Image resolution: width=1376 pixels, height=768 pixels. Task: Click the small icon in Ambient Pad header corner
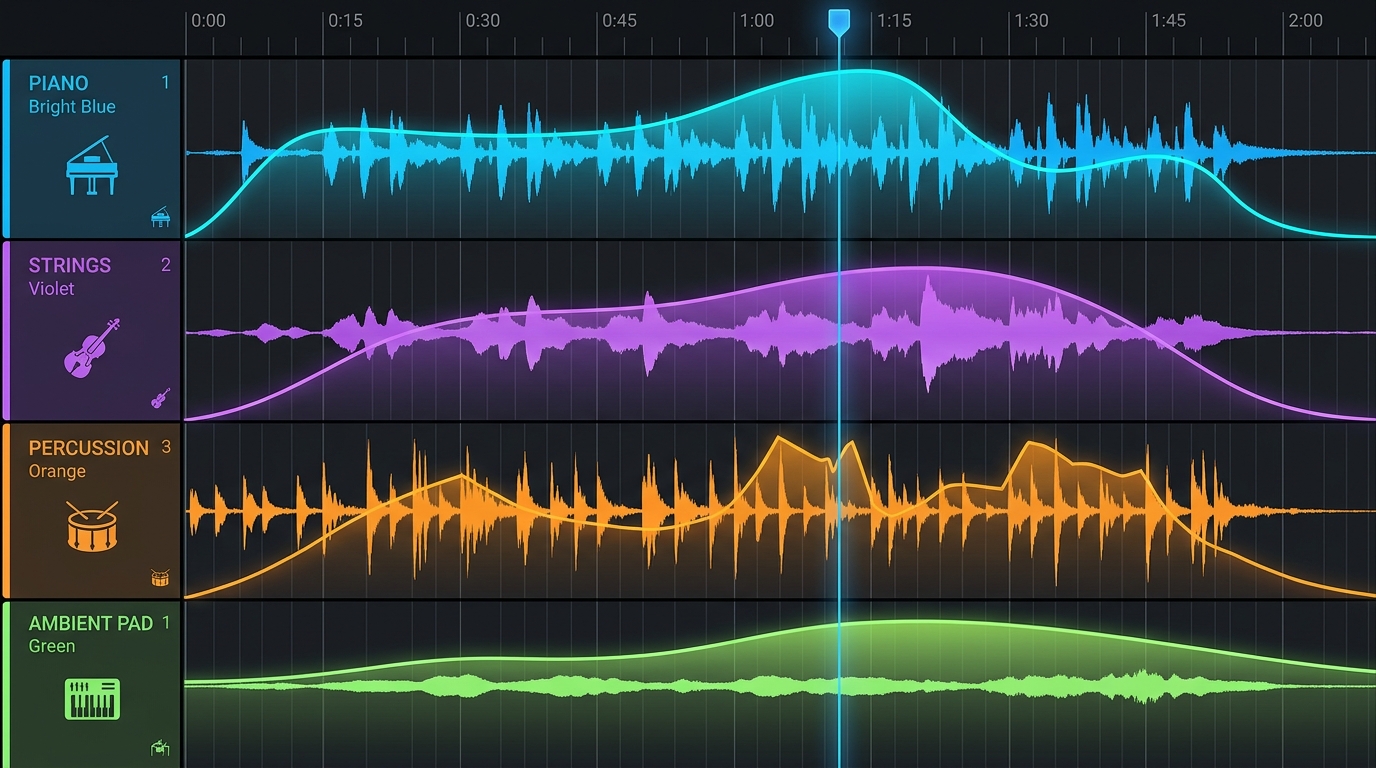[160, 748]
